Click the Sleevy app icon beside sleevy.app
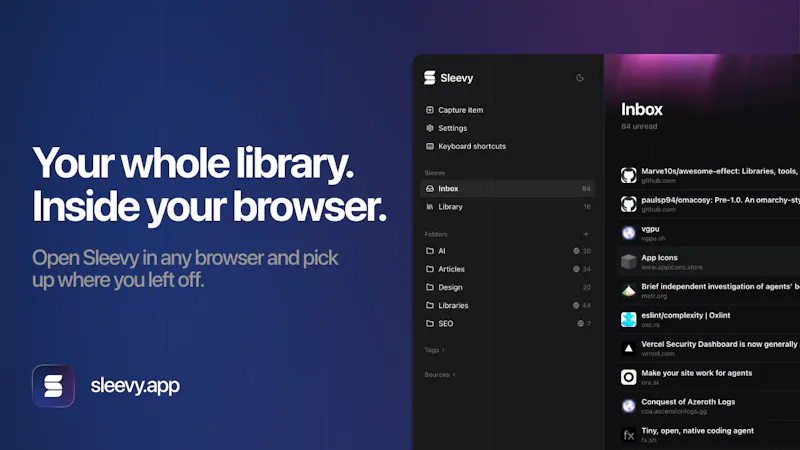Image resolution: width=800 pixels, height=450 pixels. coord(53,386)
